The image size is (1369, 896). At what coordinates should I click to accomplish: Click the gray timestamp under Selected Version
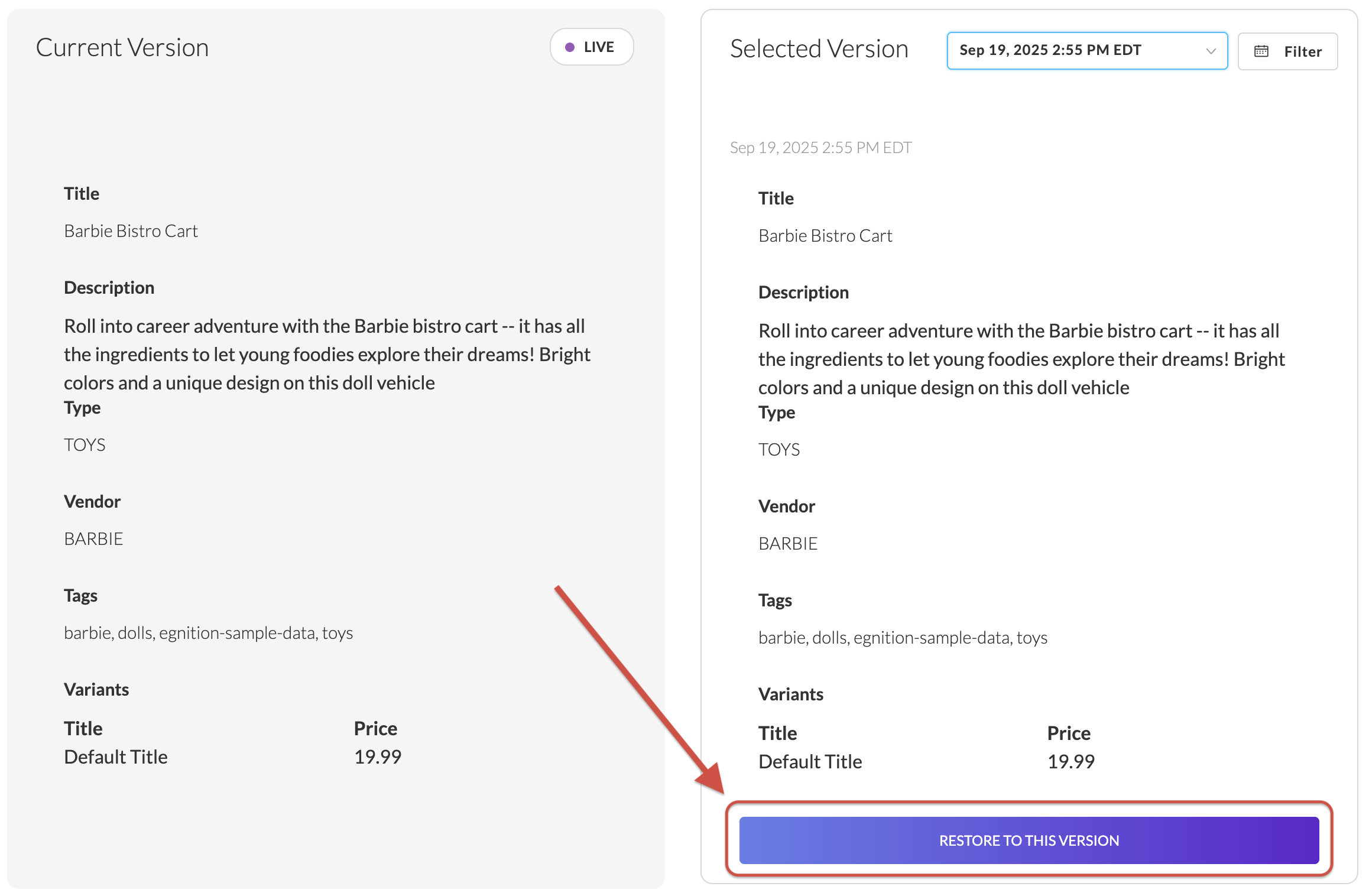pos(820,148)
